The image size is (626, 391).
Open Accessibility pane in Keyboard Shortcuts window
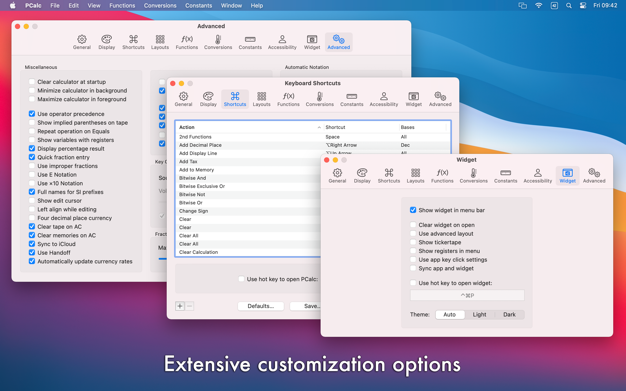[384, 99]
